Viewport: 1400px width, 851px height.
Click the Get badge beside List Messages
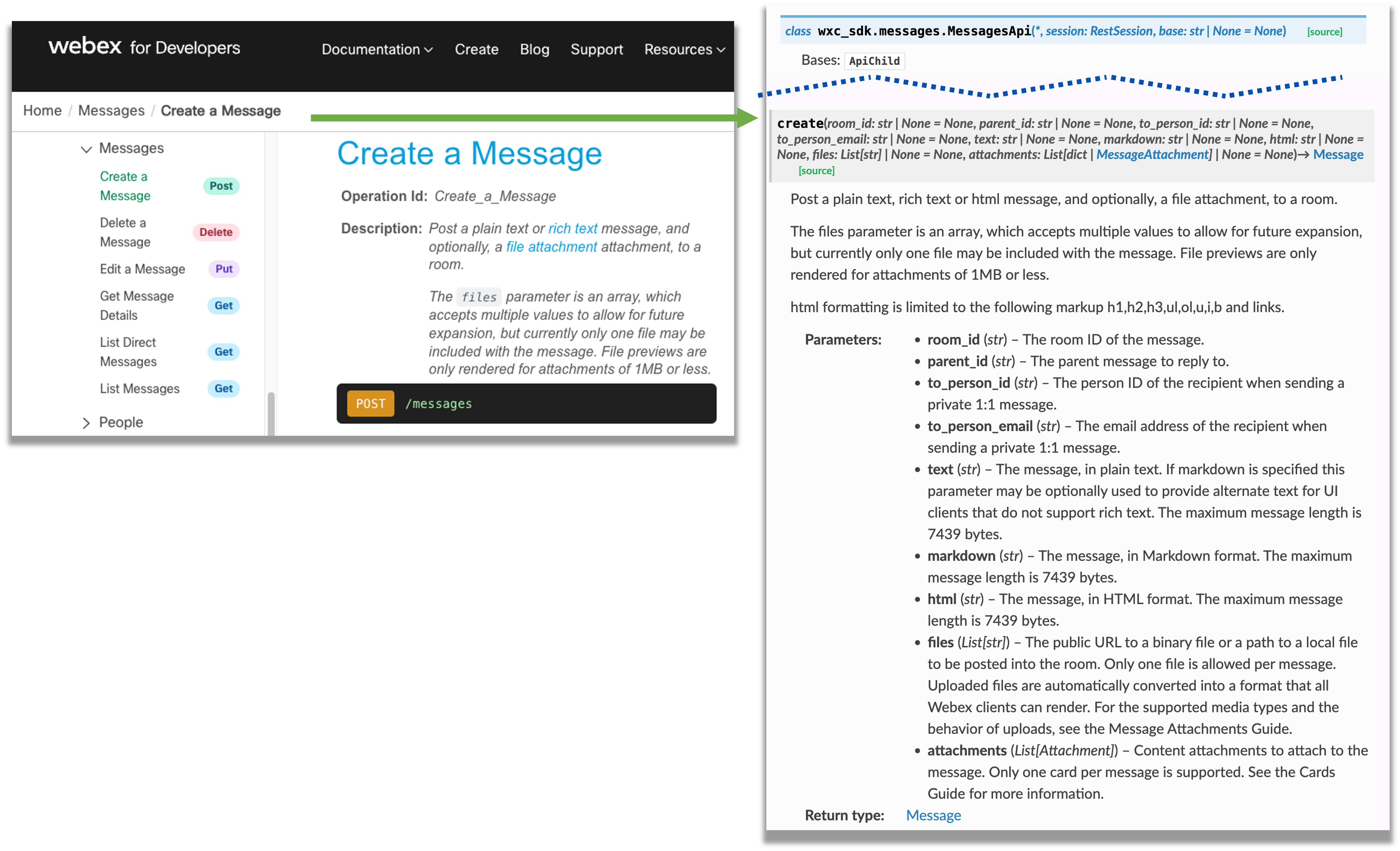(x=223, y=388)
